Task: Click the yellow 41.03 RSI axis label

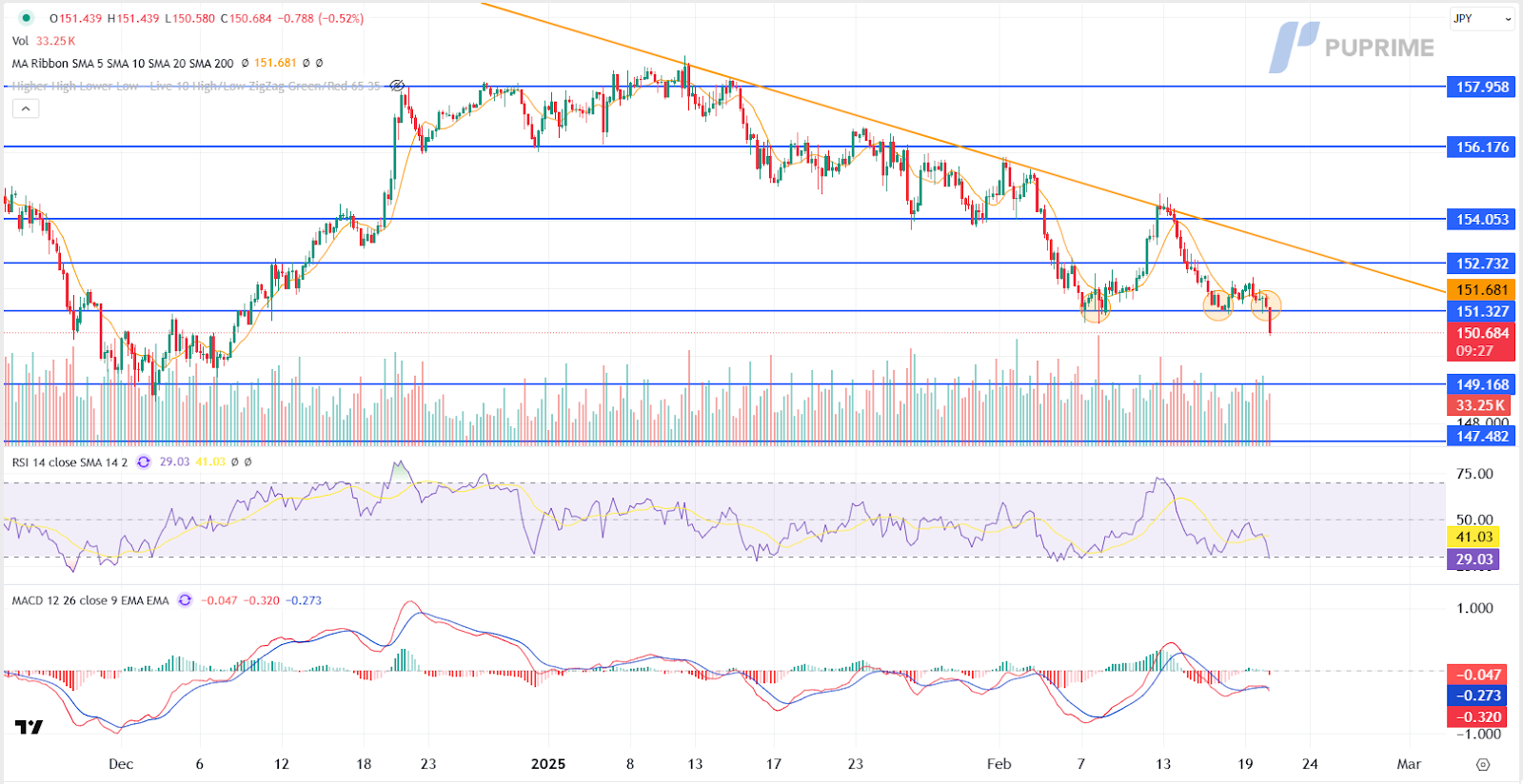Action: click(x=1474, y=537)
